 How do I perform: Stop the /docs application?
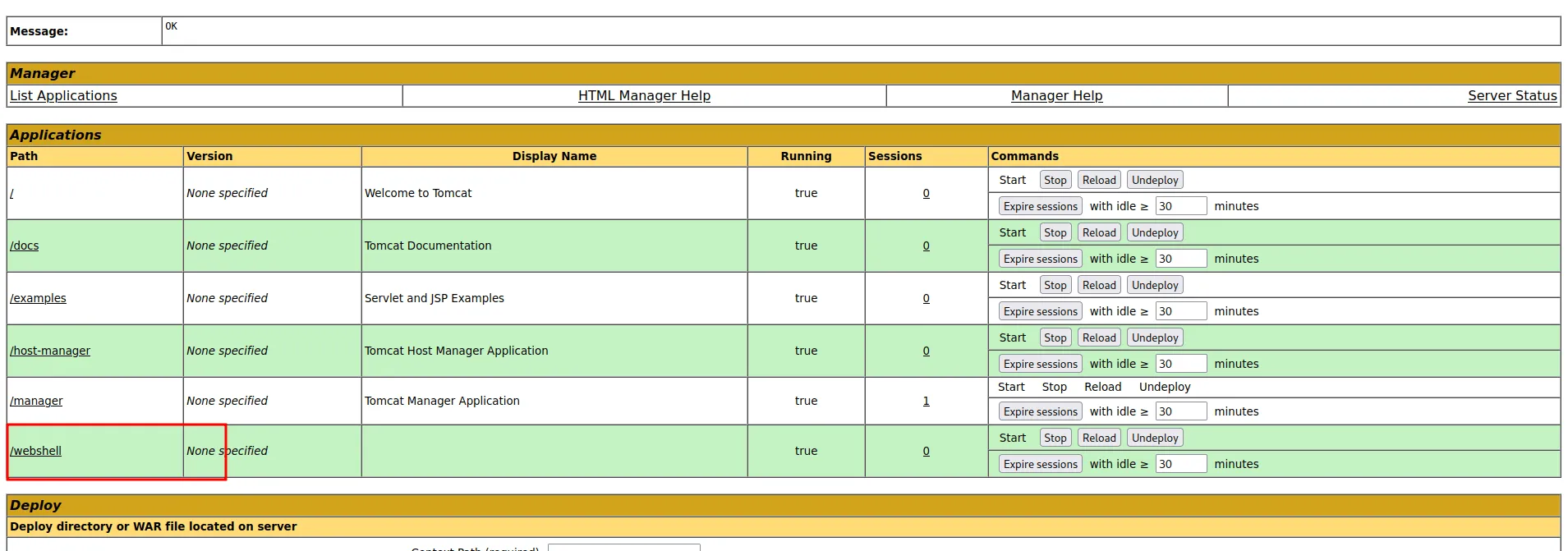[x=1055, y=233]
